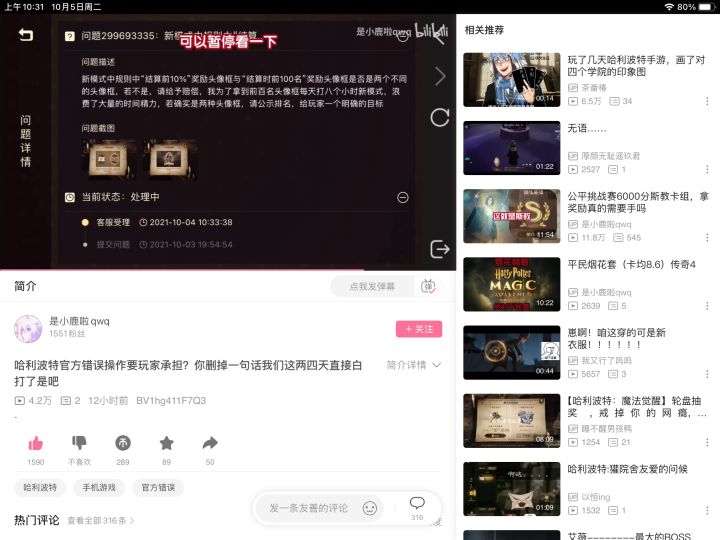The image size is (720, 540).
Task: Open 惠啊！咱这穿的可是新衣服 video thumbnail
Action: (x=512, y=353)
